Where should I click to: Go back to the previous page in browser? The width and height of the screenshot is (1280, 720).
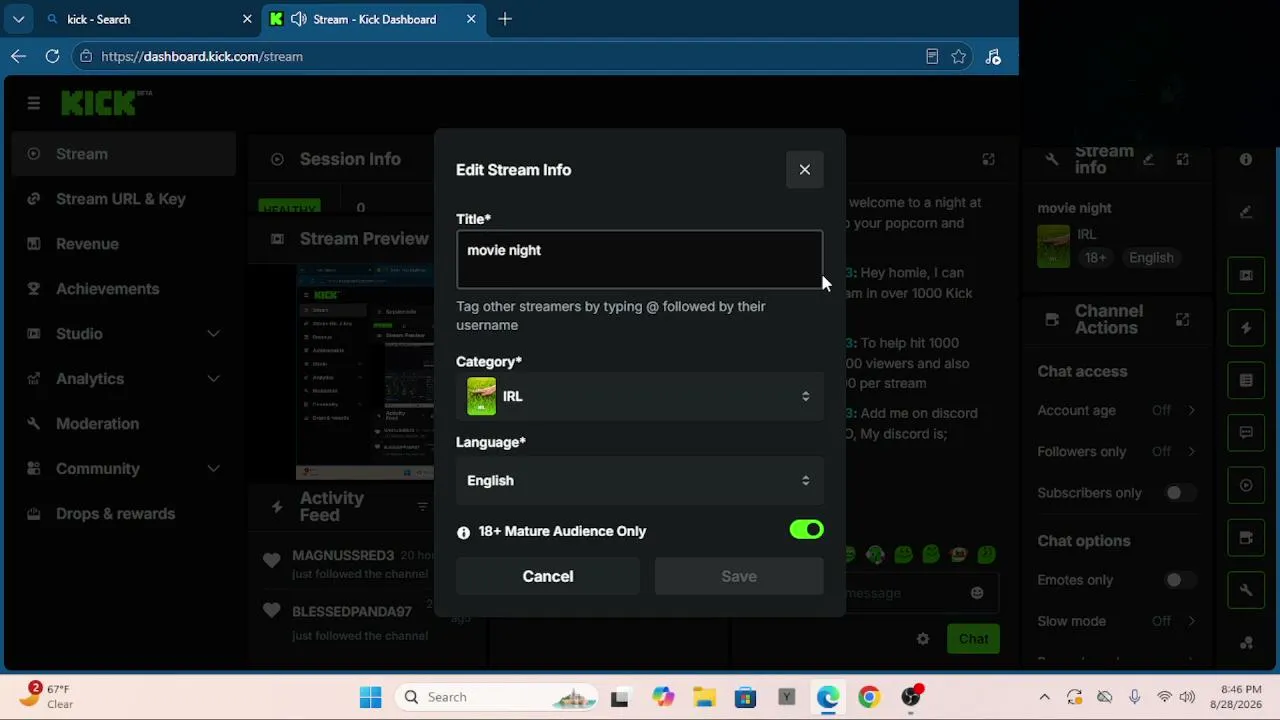[x=19, y=57]
